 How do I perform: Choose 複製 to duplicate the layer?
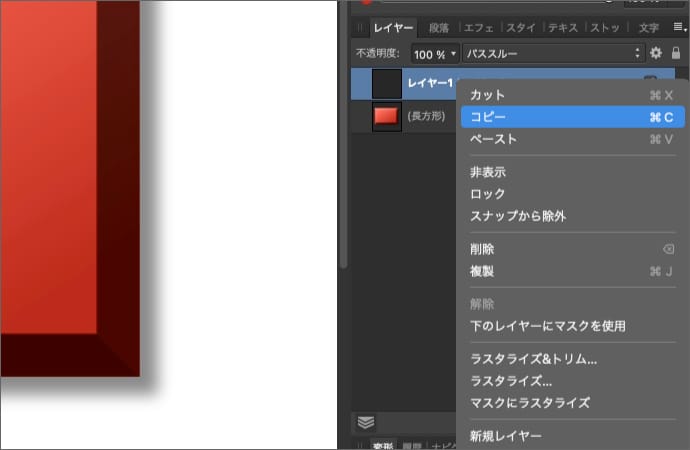[x=481, y=271]
